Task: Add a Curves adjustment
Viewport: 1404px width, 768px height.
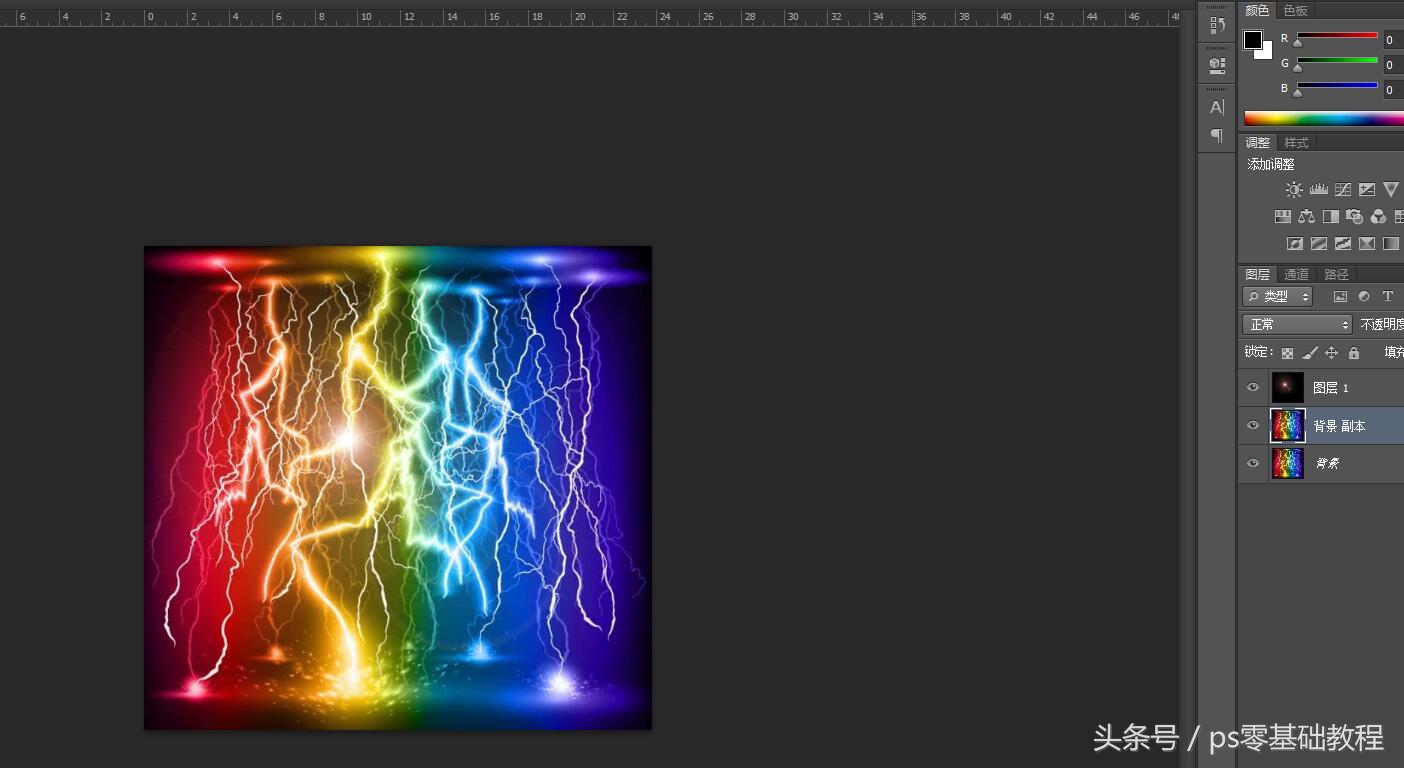Action: click(x=1342, y=189)
